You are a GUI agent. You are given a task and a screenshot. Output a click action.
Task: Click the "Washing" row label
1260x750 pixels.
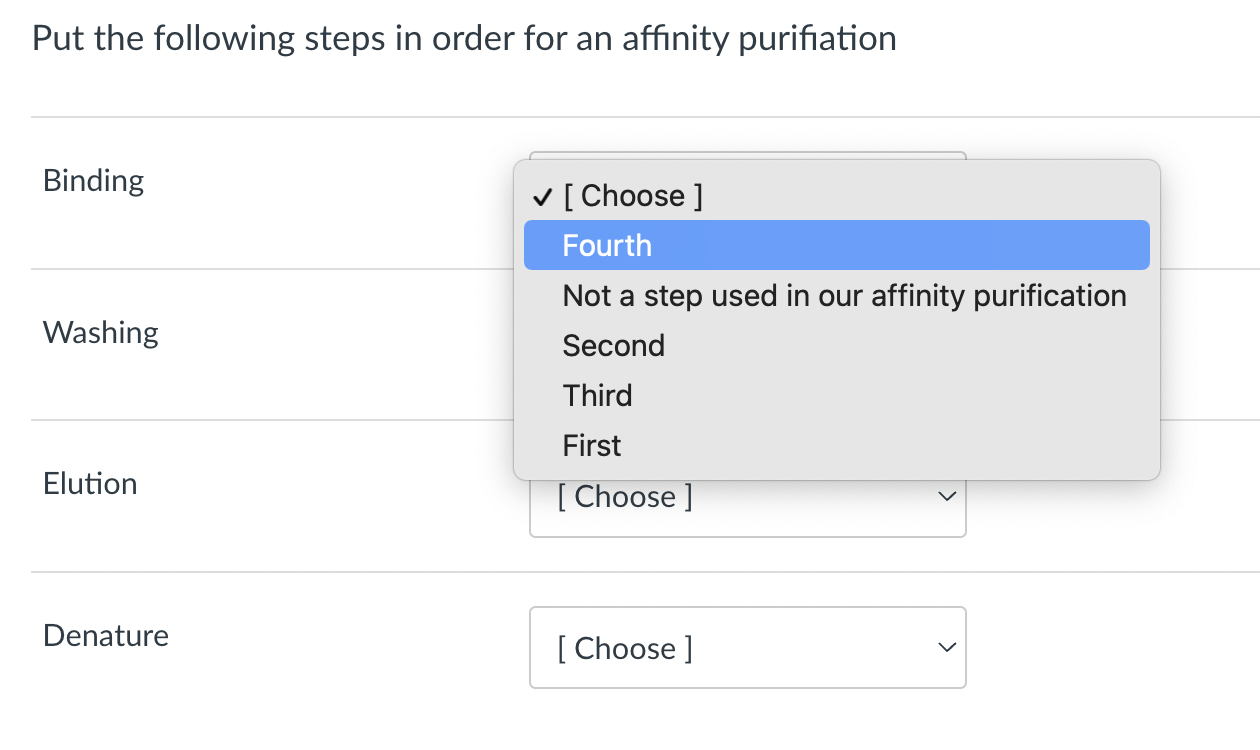tap(100, 332)
